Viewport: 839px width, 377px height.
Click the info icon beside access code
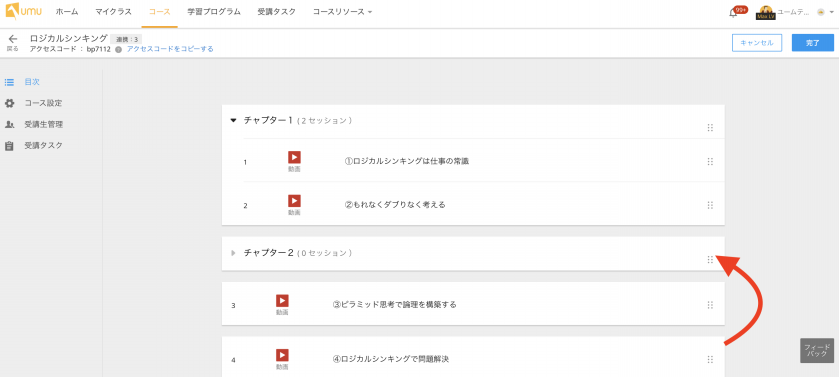click(118, 49)
